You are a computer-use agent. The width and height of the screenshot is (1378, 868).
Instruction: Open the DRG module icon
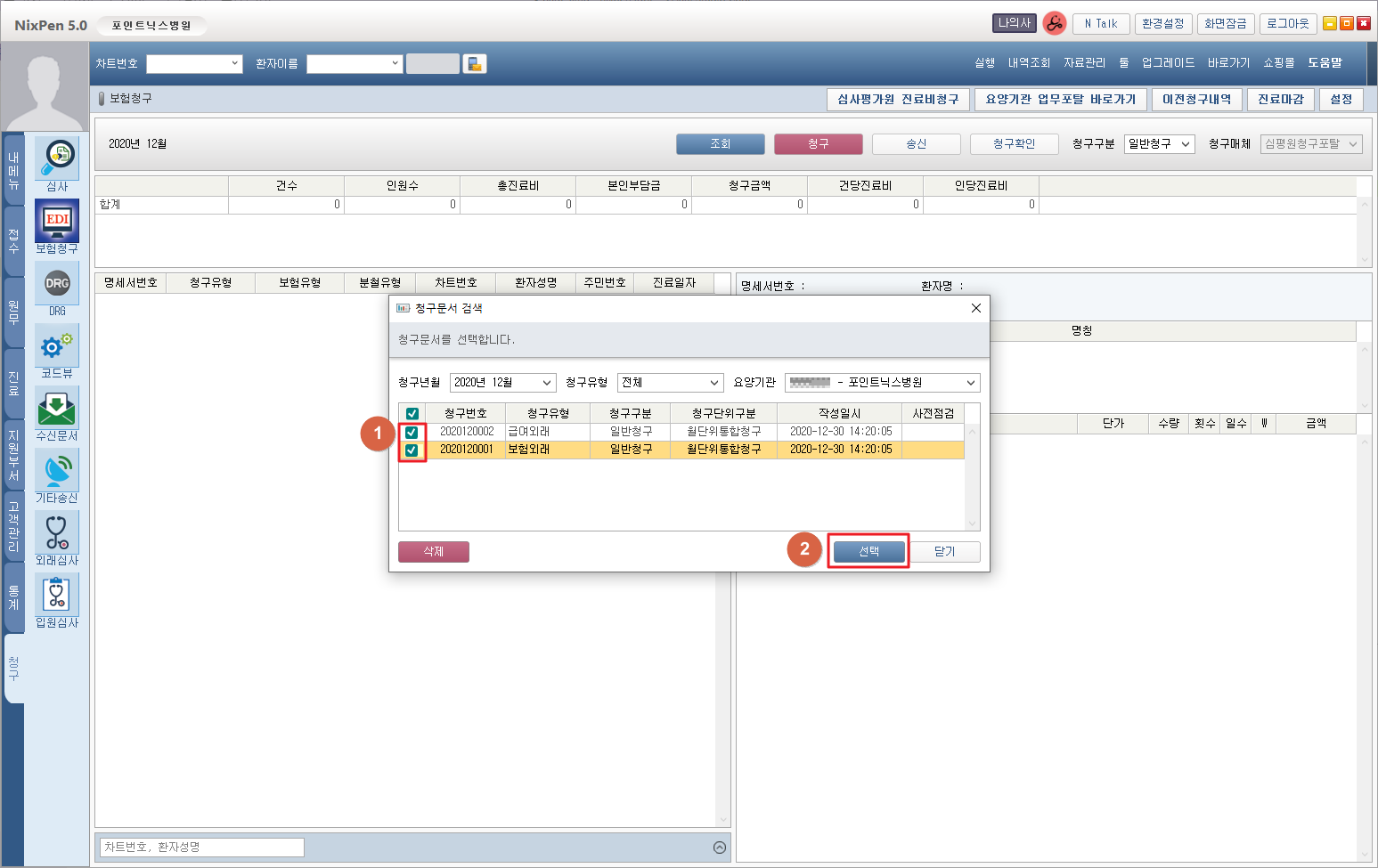pos(57,284)
